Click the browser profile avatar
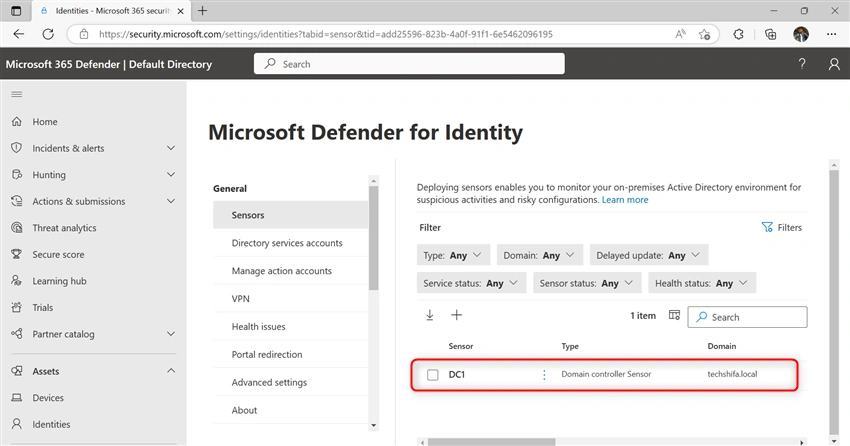Image resolution: width=850 pixels, height=446 pixels. click(801, 34)
